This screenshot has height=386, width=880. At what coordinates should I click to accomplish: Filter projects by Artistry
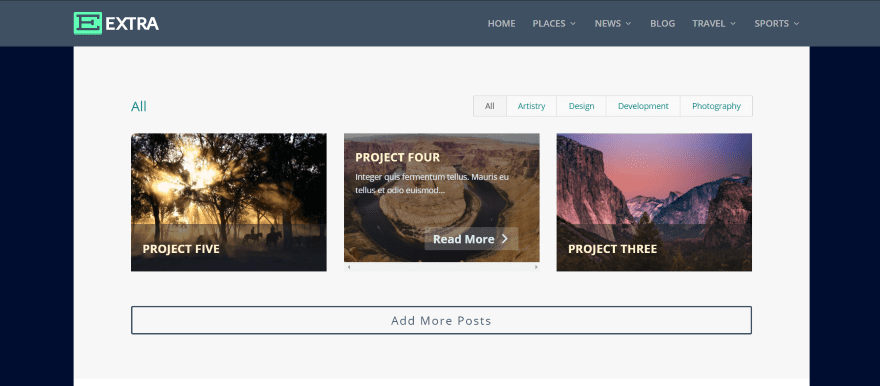531,106
